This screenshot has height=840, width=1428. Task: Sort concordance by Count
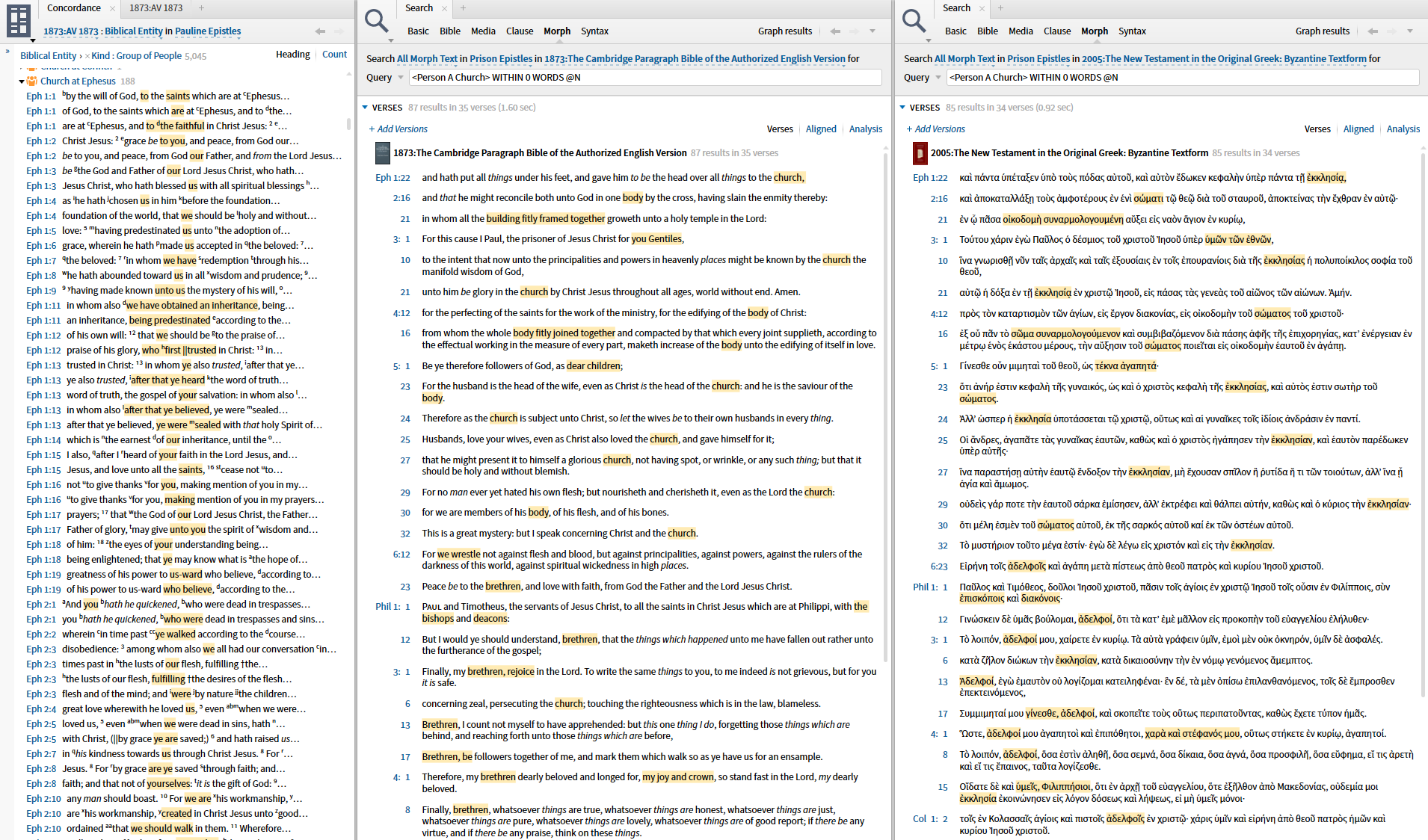[x=335, y=55]
